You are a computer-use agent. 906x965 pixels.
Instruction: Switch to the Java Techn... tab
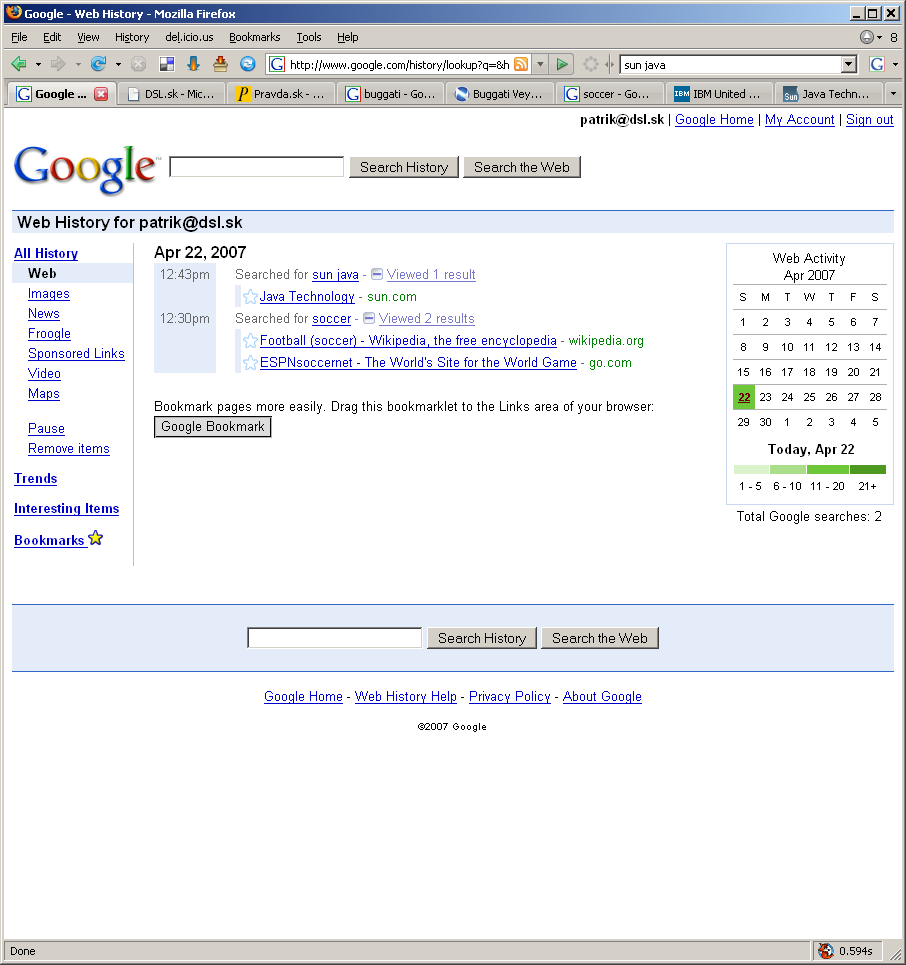(x=827, y=94)
